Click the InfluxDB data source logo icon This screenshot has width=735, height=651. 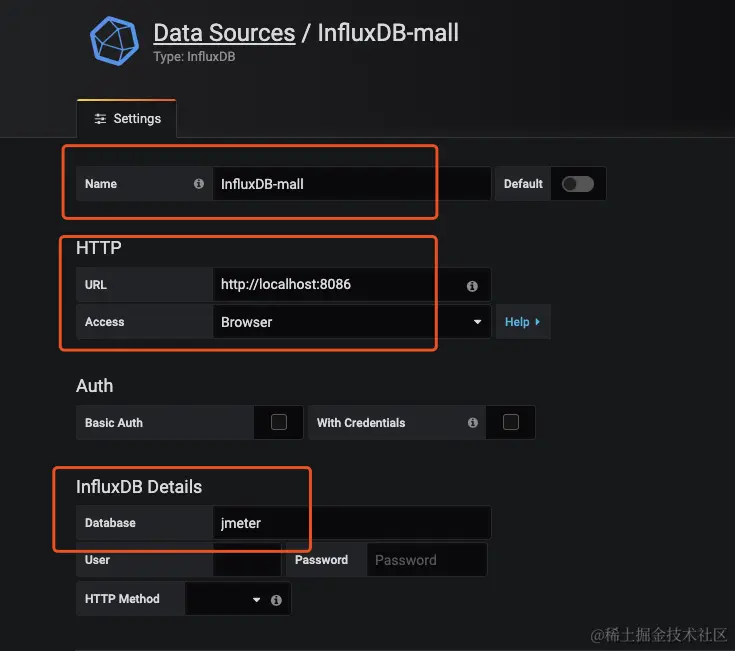(x=114, y=41)
